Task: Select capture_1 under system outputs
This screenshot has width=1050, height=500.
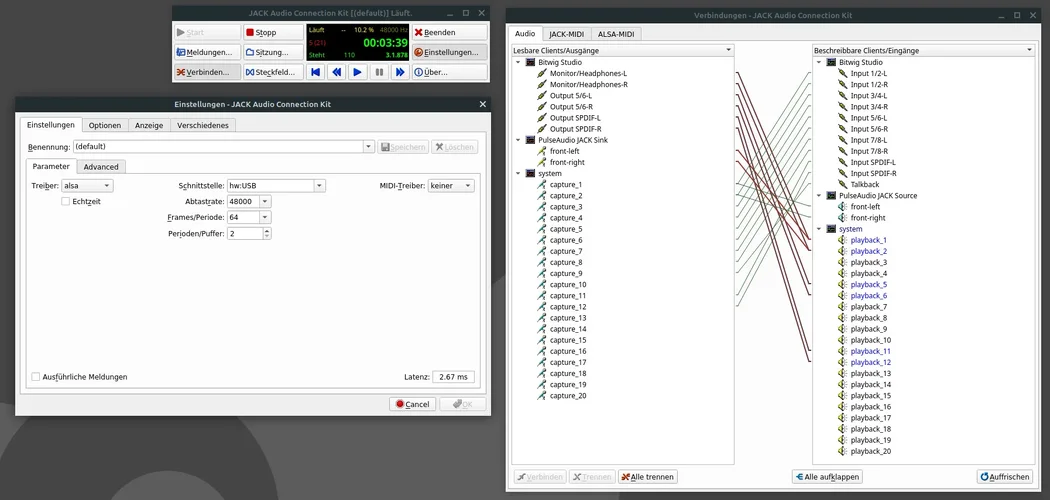Action: pos(565,185)
